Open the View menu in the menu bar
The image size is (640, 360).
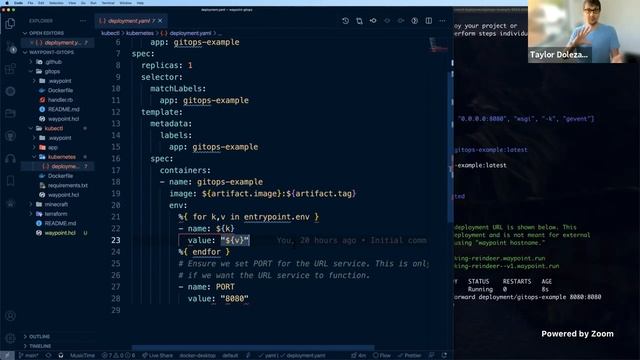[72, 3]
